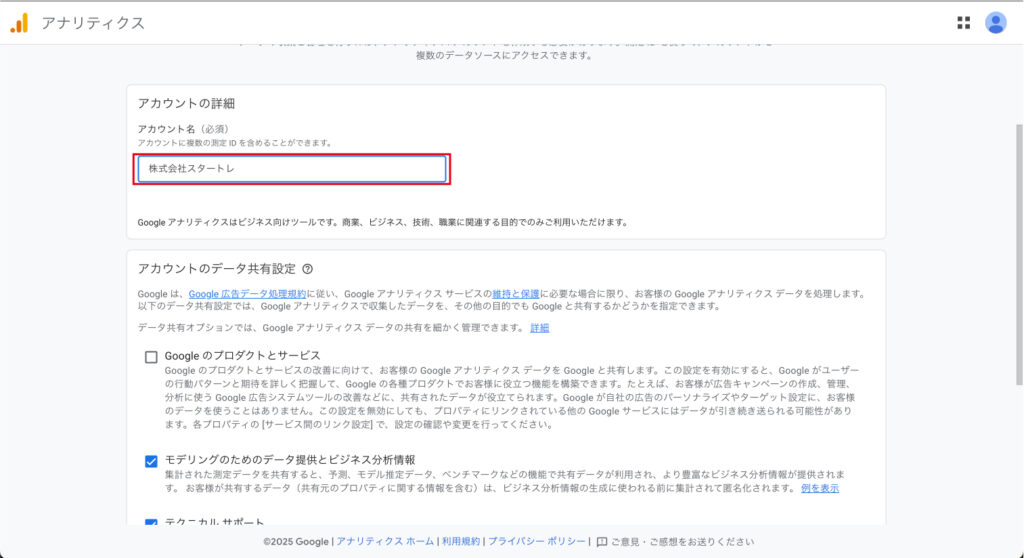The height and width of the screenshot is (558, 1024).
Task: Click the 例を表示 link
Action: [819, 488]
